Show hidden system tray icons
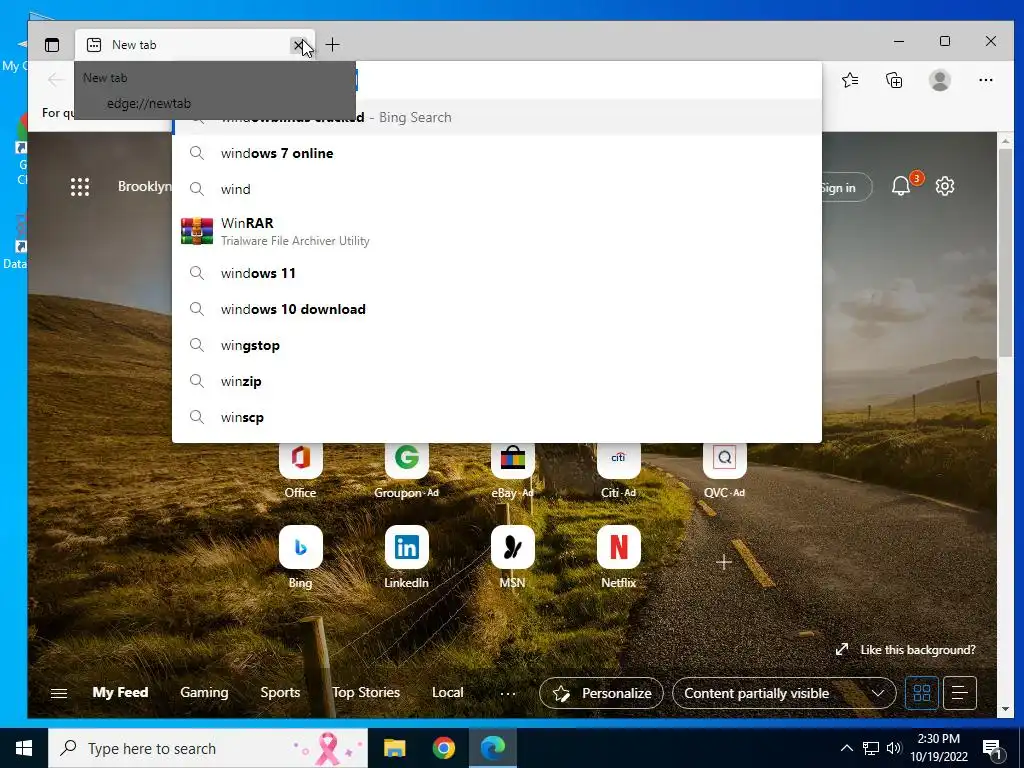The height and width of the screenshot is (768, 1024). click(x=846, y=748)
